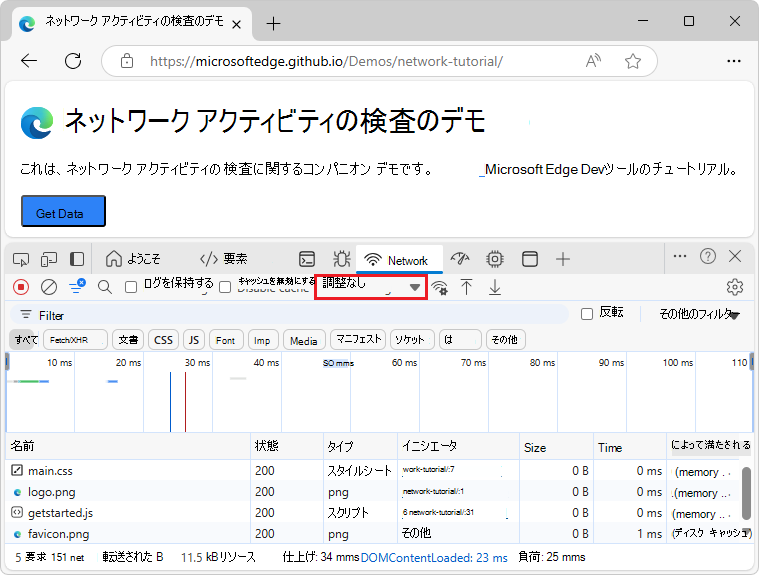The image size is (759, 575).
Task: Filter by Font type
Action: coord(225,340)
